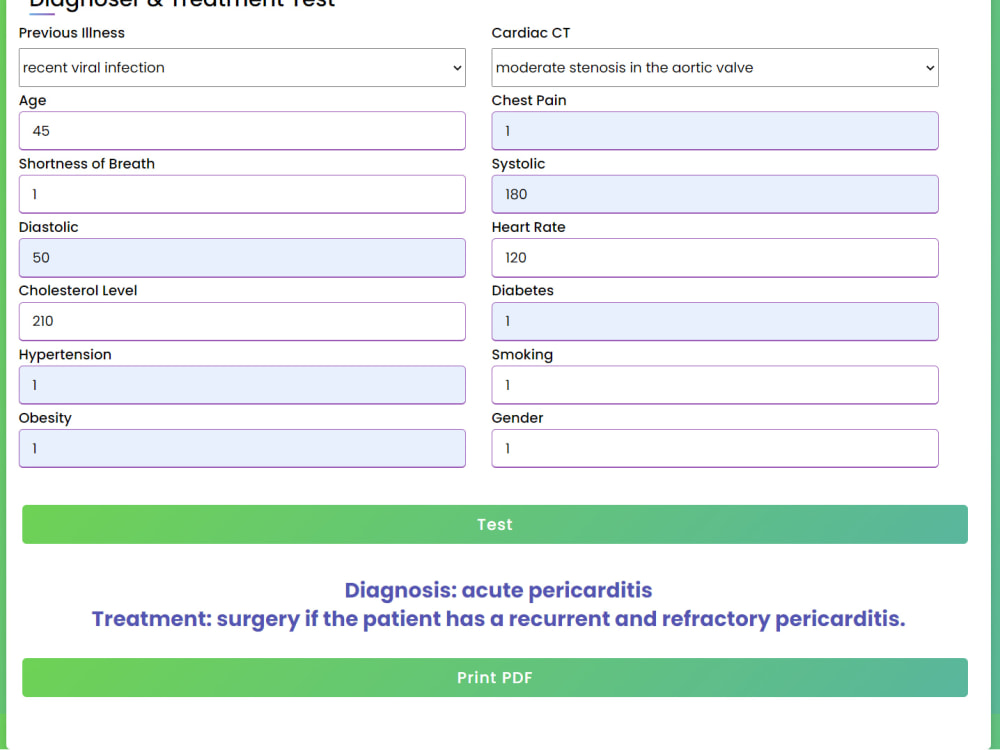The height and width of the screenshot is (750, 1000).
Task: Click into the Heart Rate field
Action: coord(714,258)
